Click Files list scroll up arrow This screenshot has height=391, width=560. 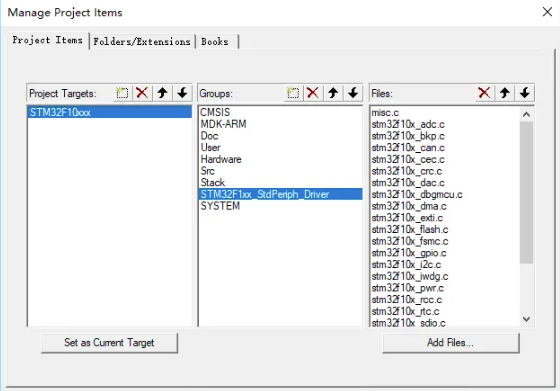(526, 115)
